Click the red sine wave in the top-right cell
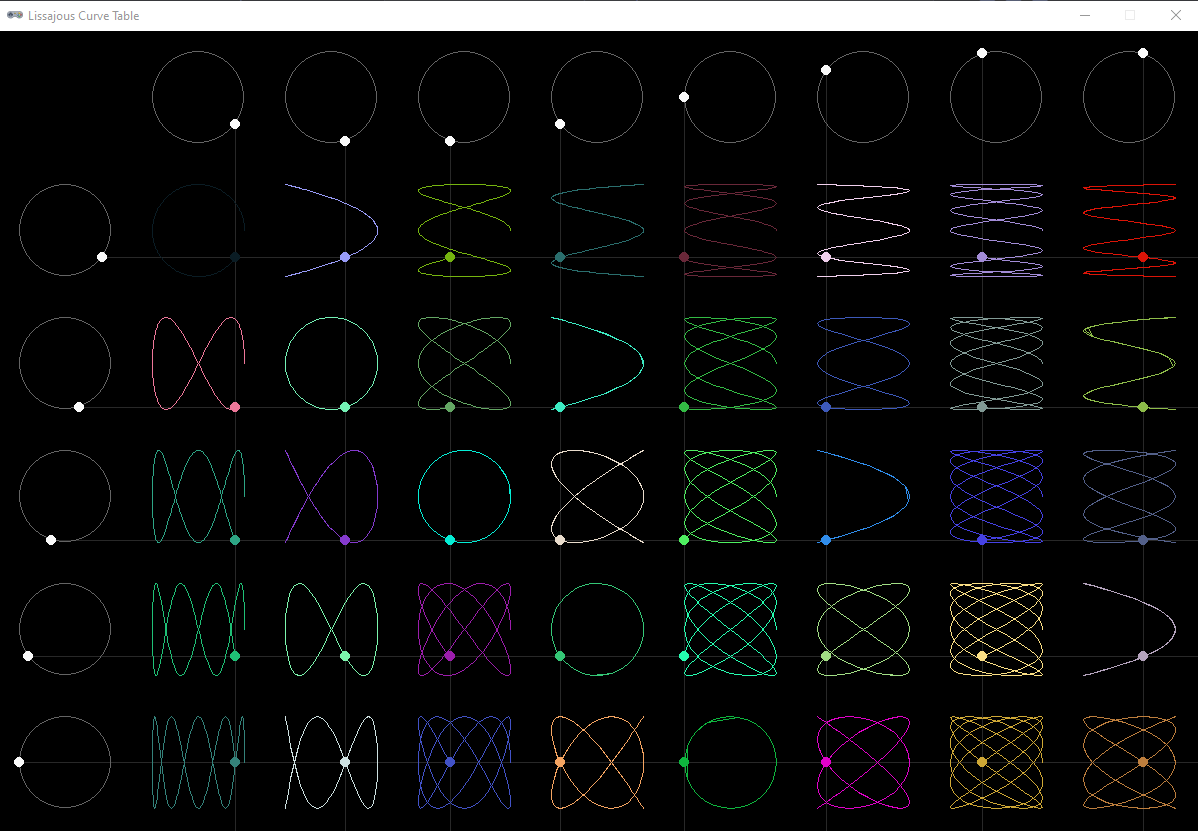Viewport: 1198px width, 831px height. (1129, 230)
